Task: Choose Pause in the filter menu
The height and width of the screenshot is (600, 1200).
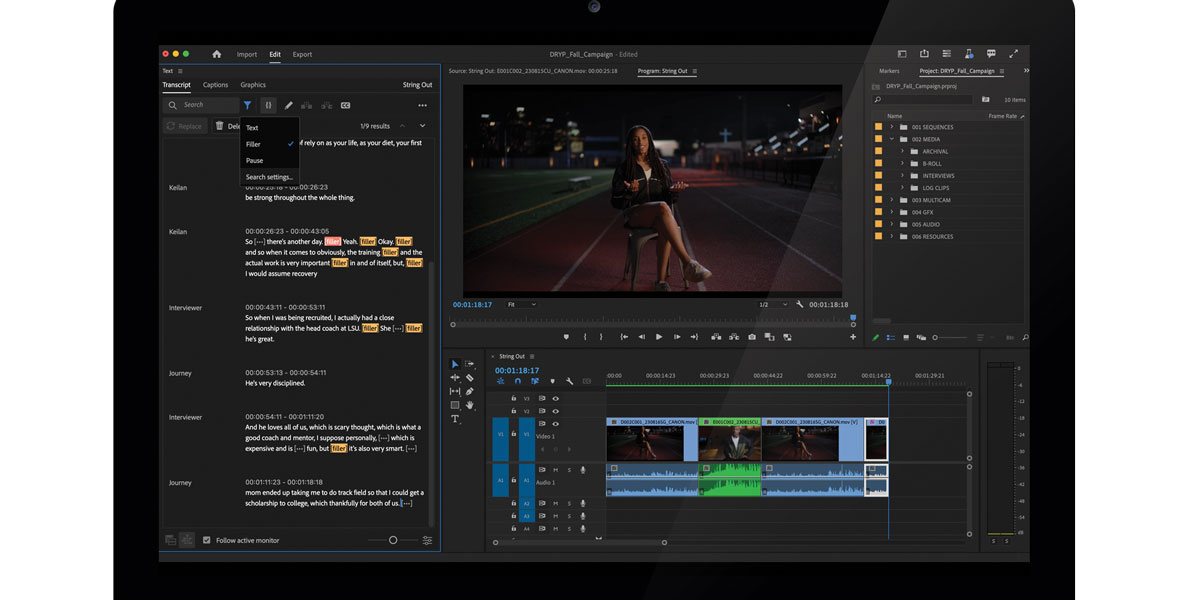Action: (x=255, y=160)
